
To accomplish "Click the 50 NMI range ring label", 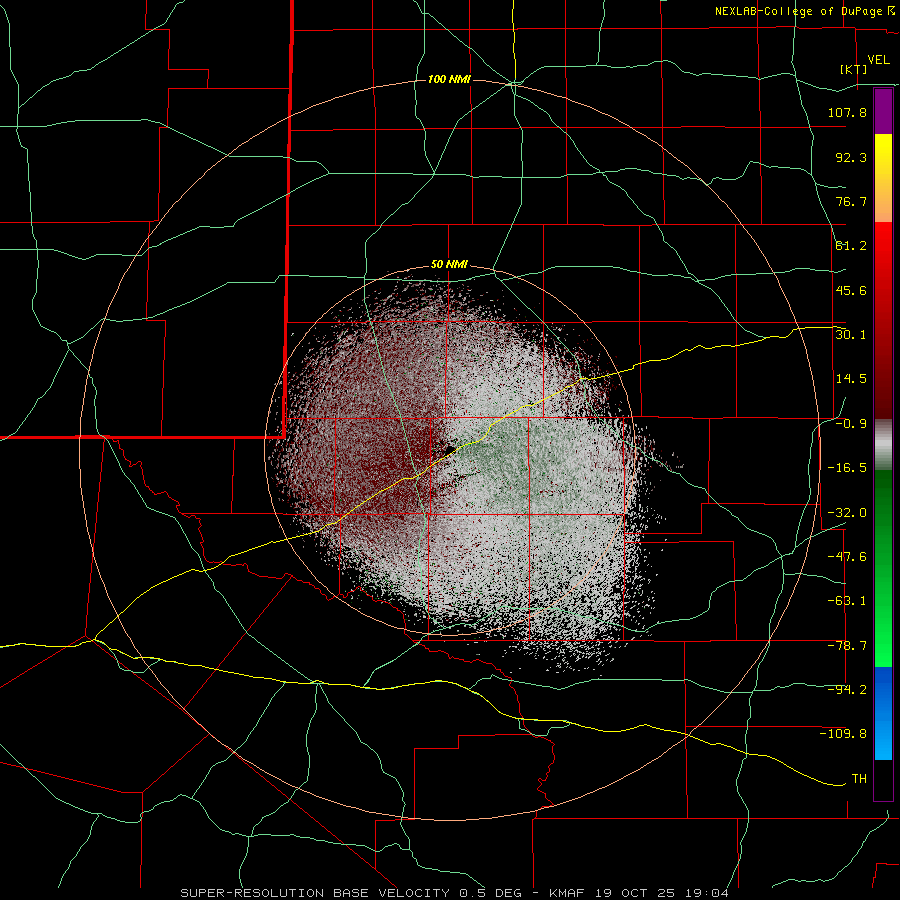I will click(449, 265).
